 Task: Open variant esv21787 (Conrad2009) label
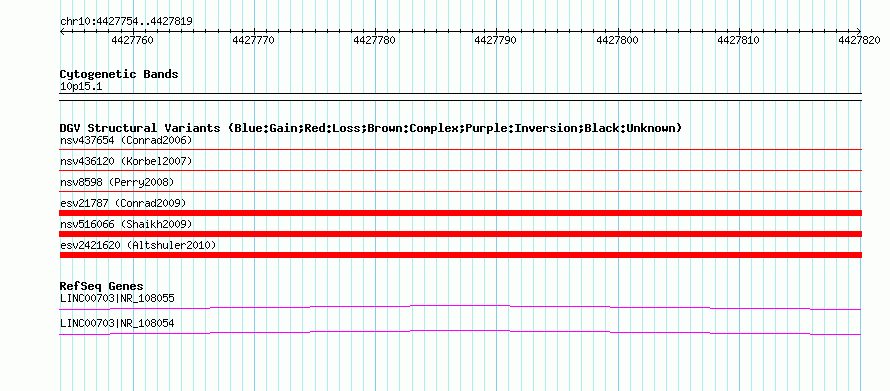tap(123, 203)
